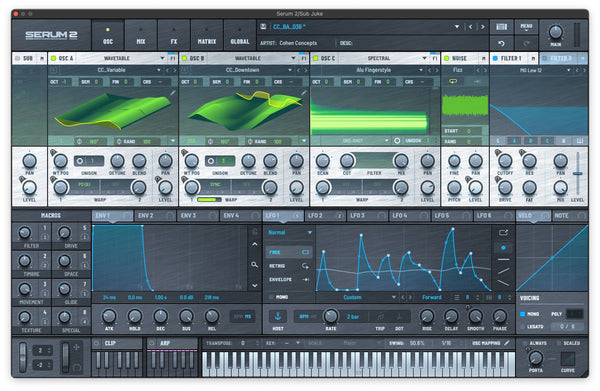The image size is (600, 391).
Task: Select the LFO 2 tab
Action: point(325,216)
